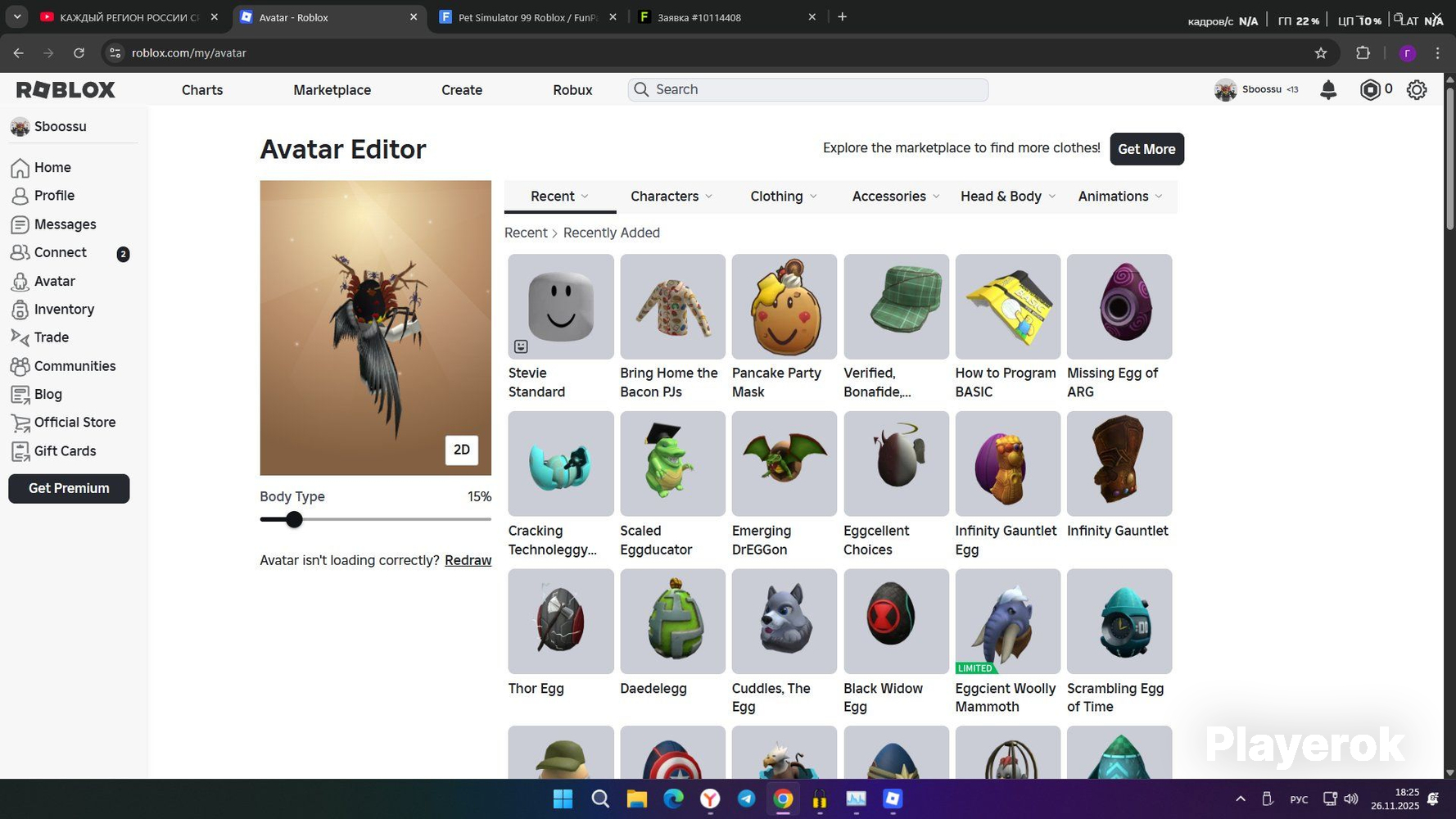Viewport: 1456px width, 819px height.
Task: Open the Avatar sidebar icon
Action: (x=20, y=281)
